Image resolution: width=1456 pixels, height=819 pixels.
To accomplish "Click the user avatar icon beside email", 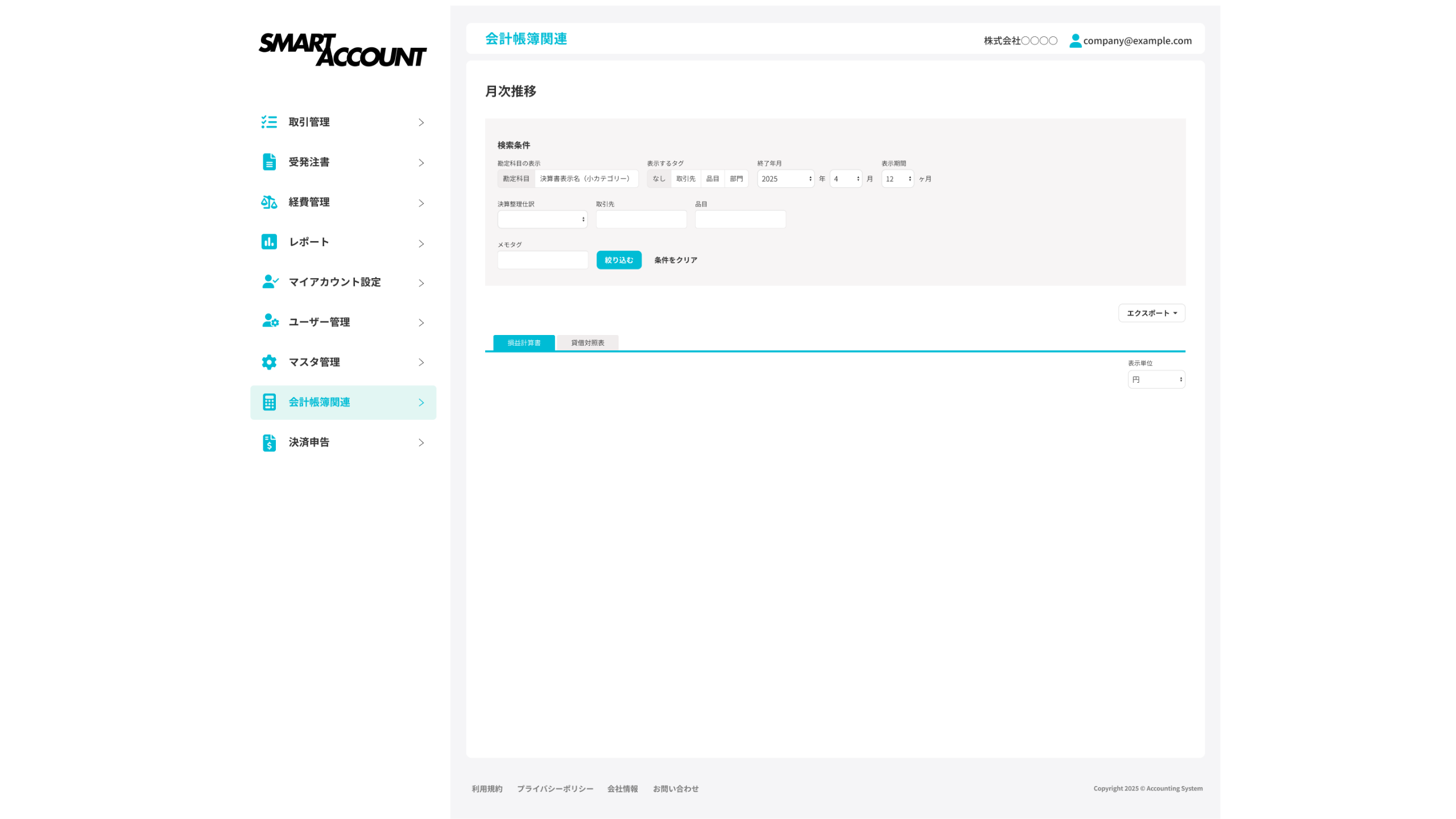I will point(1075,40).
